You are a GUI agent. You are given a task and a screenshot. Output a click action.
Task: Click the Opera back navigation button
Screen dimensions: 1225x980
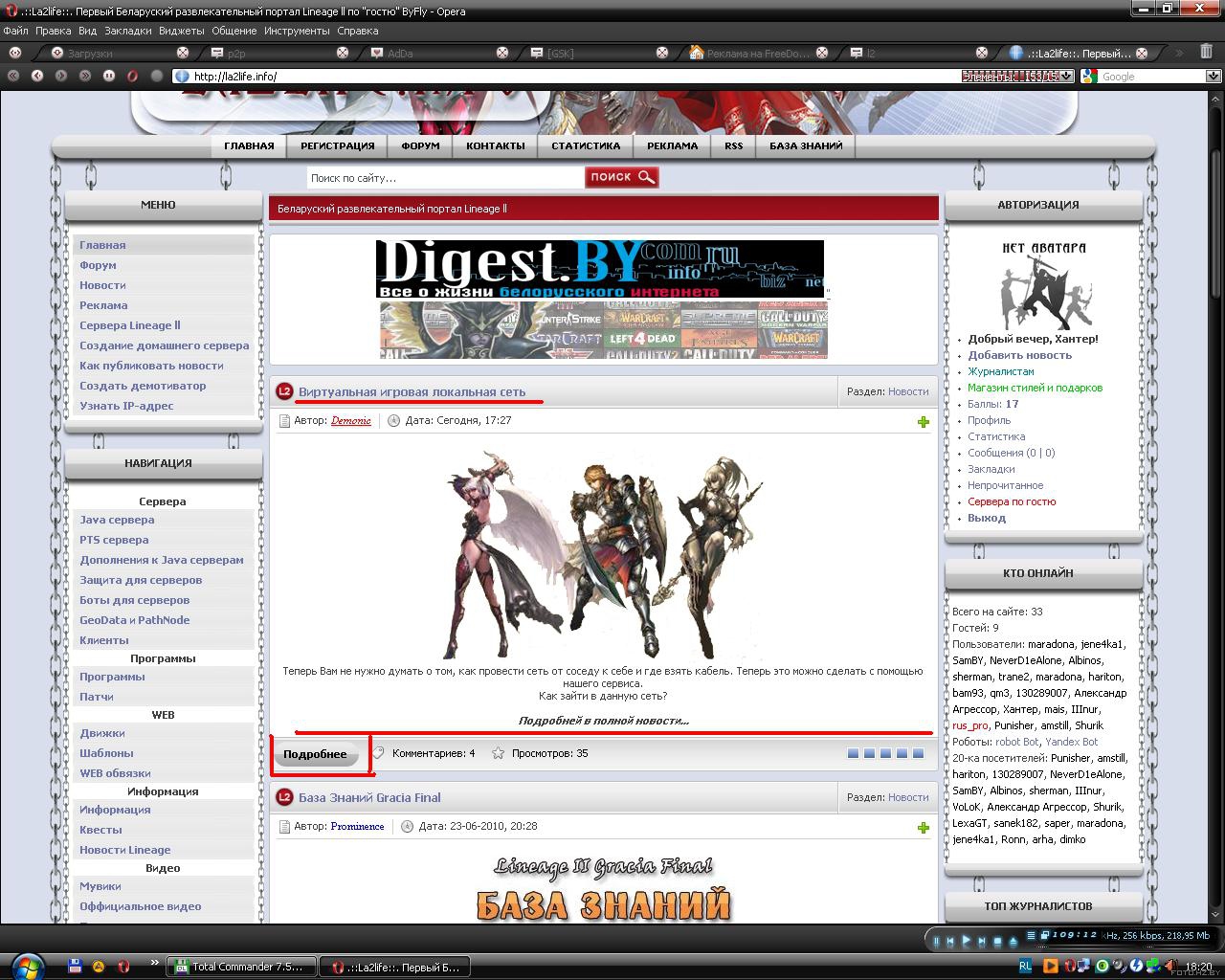36,76
